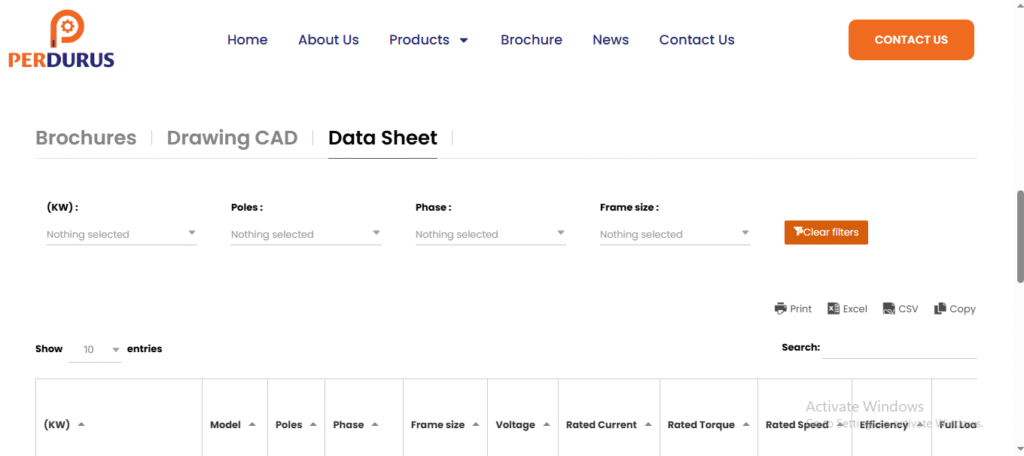Viewport: 1024px width, 456px height.
Task: Open the Poles filter dropdown
Action: [x=305, y=234]
